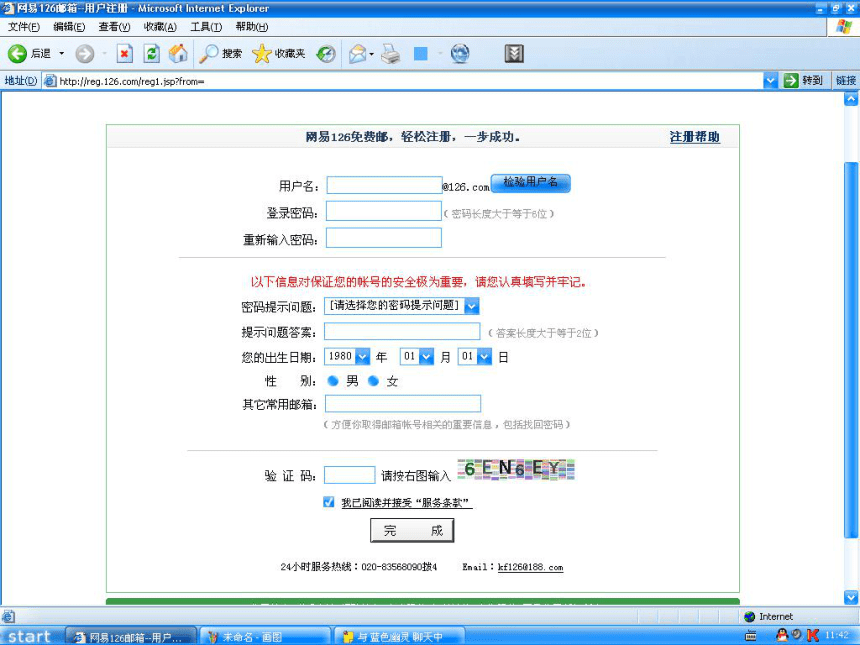Viewport: 860px width, 645px height.
Task: Click the Start button
Action: click(30, 636)
